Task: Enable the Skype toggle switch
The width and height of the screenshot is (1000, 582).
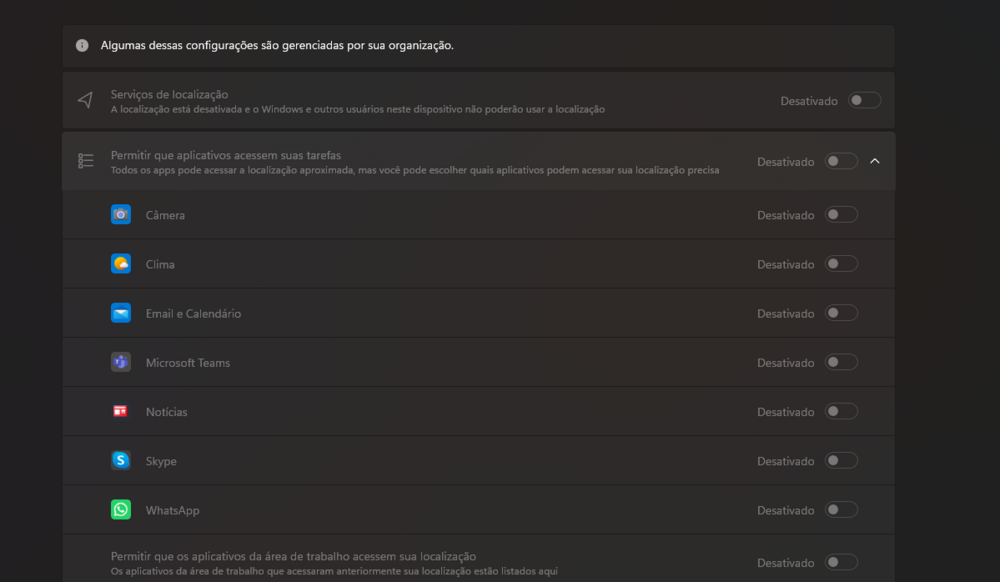Action: point(841,460)
